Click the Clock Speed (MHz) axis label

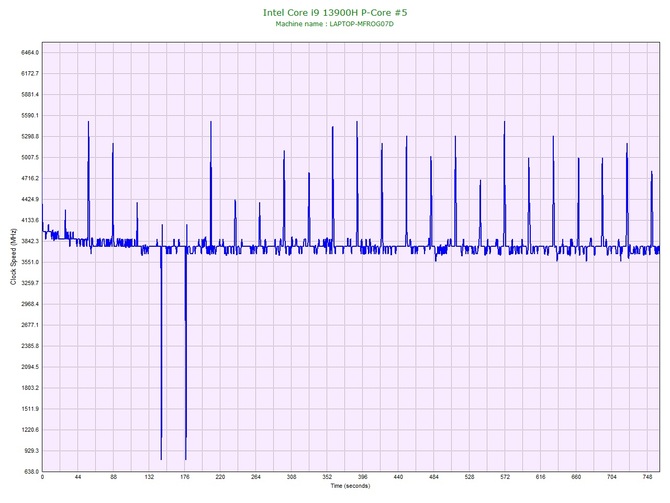click(14, 257)
